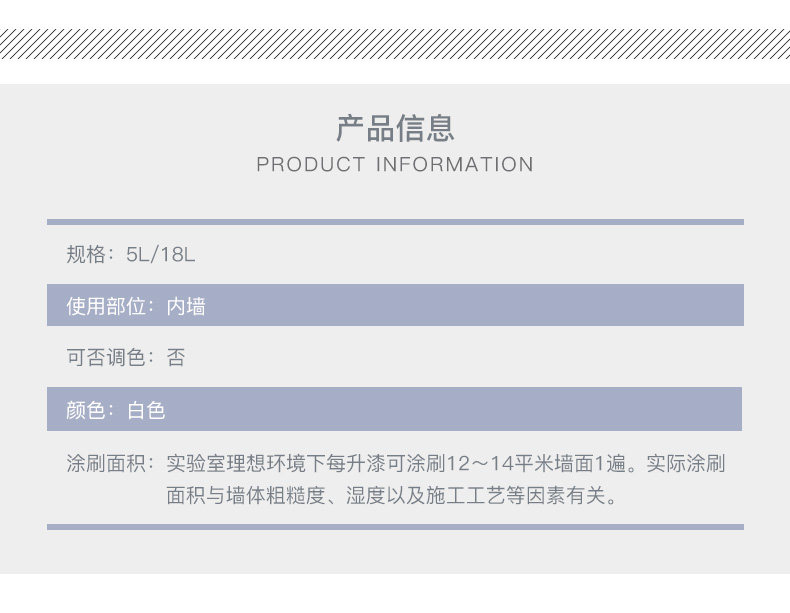Click the diagonal striped banner at top
This screenshot has height=613, width=790.
pos(395,43)
